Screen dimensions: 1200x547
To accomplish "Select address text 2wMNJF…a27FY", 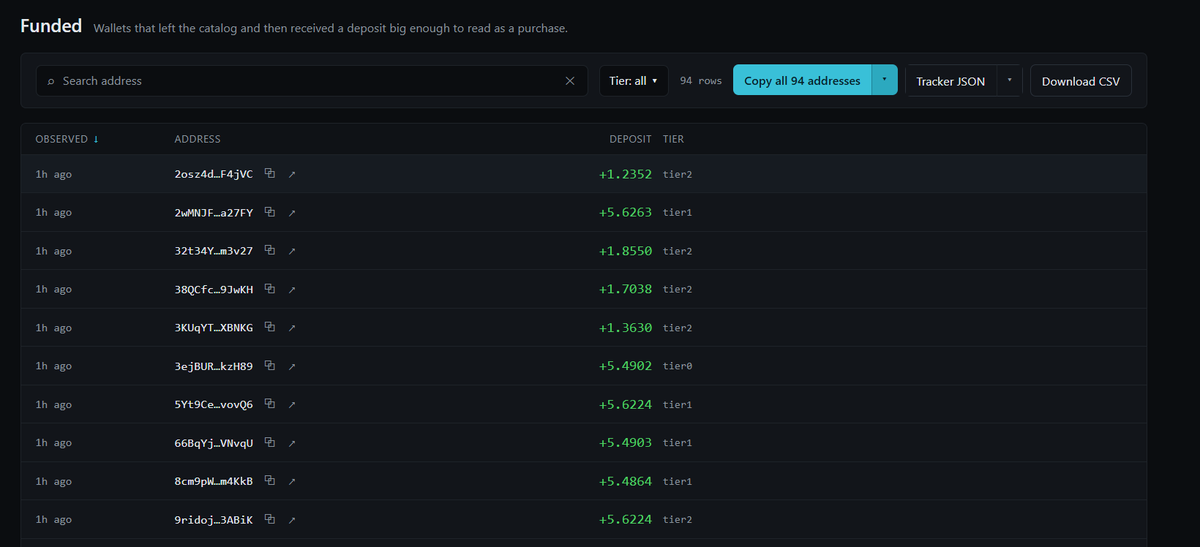I will click(x=214, y=212).
